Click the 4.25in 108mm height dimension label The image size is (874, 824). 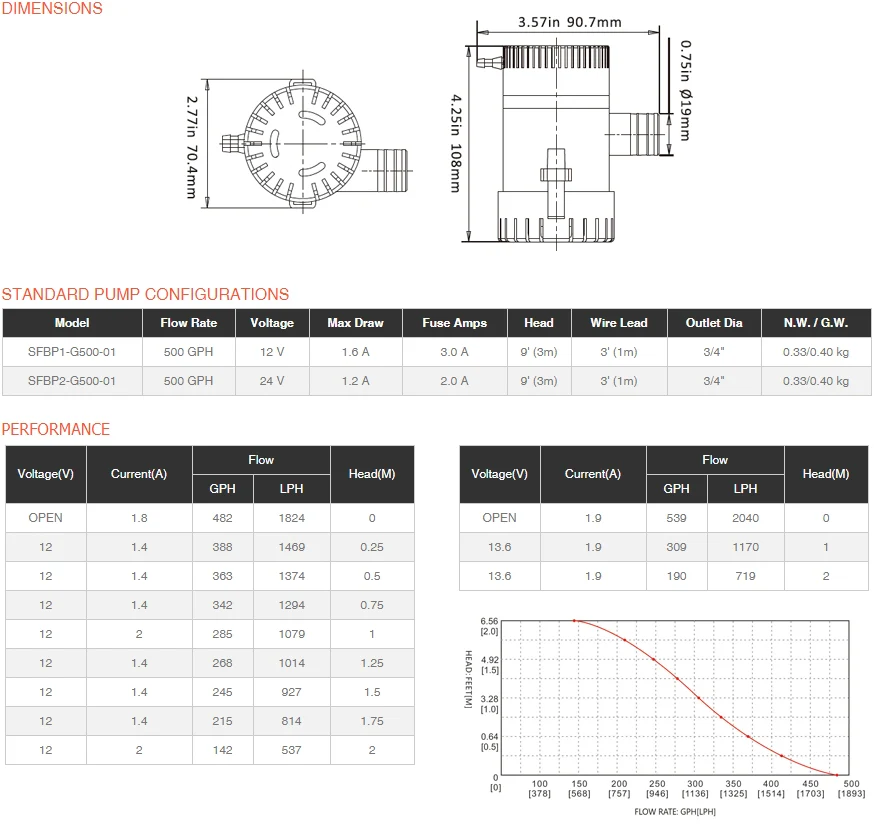click(456, 143)
